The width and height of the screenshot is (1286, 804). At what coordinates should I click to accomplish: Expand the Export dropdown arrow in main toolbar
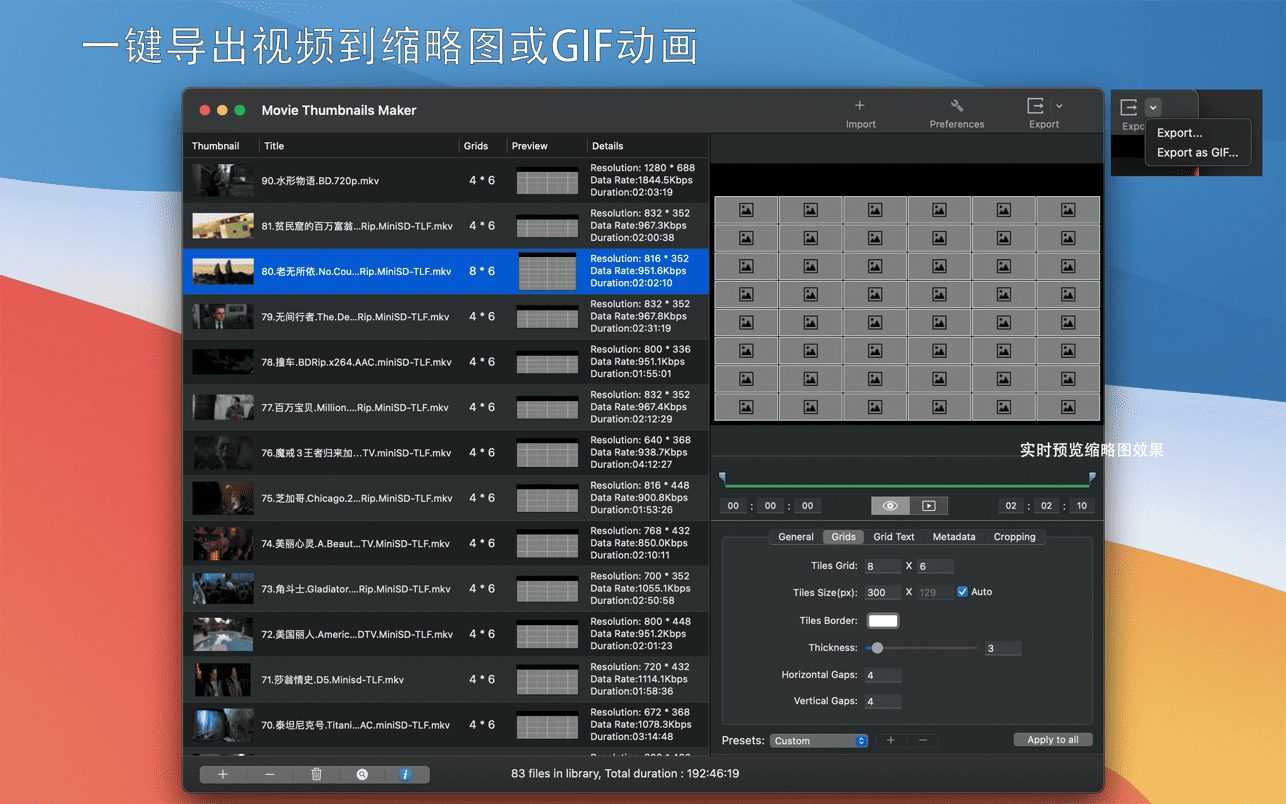click(1060, 106)
